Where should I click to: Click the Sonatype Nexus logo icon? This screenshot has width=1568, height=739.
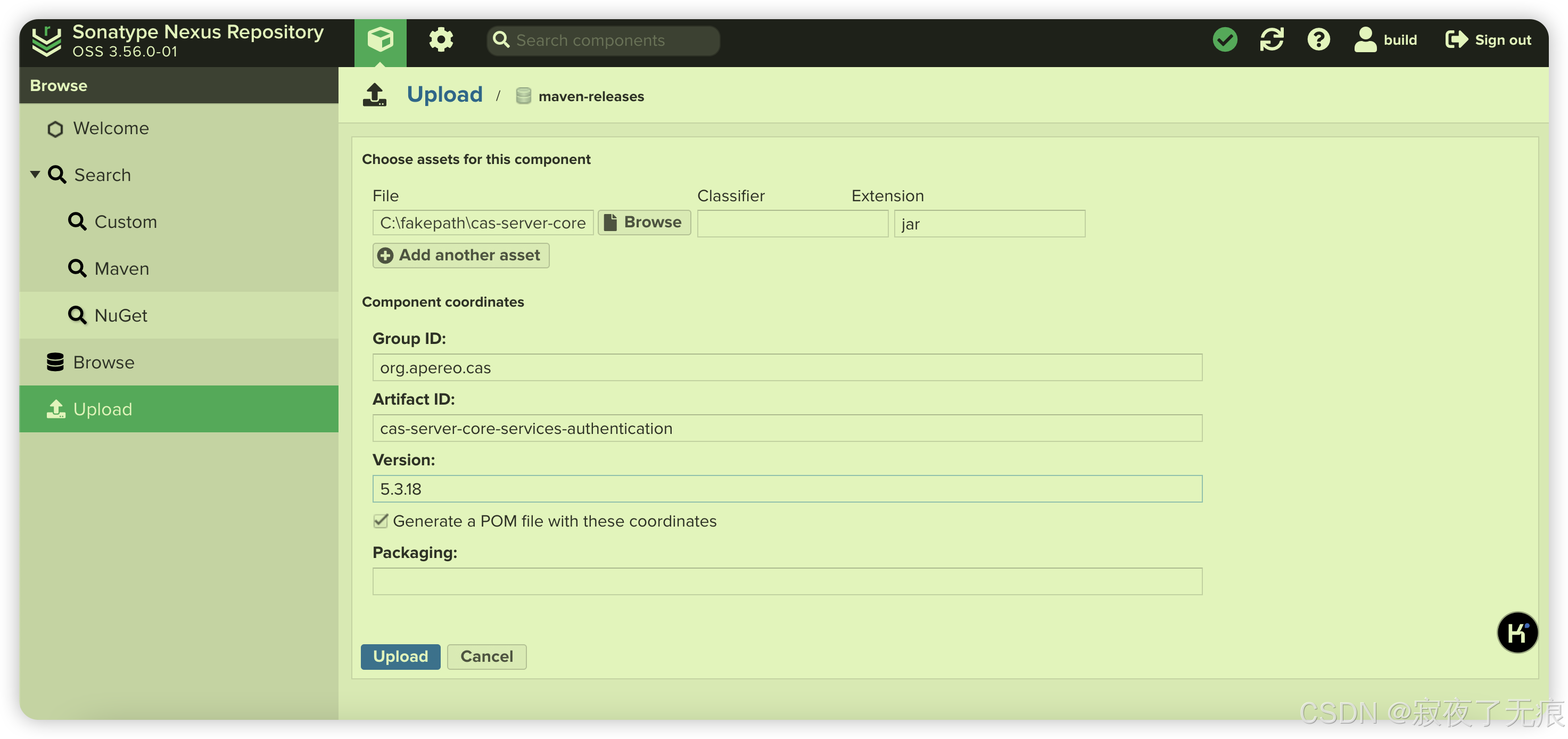(47, 40)
